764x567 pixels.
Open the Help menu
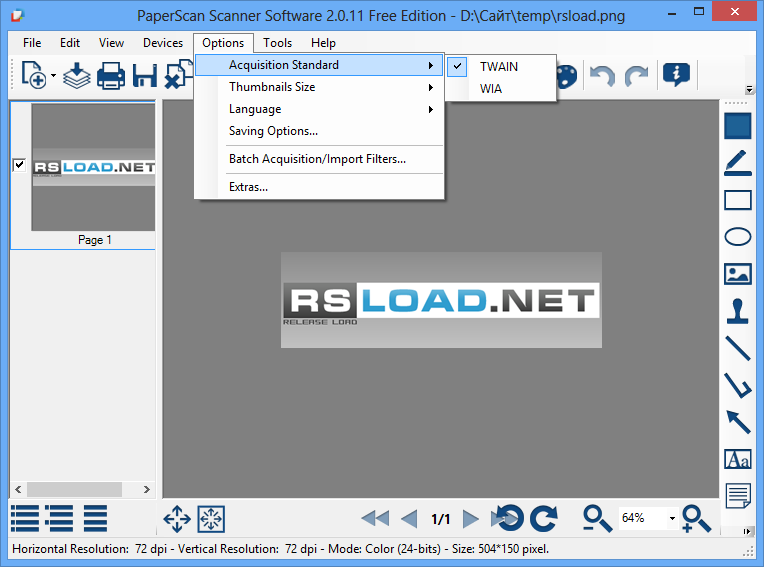point(323,43)
